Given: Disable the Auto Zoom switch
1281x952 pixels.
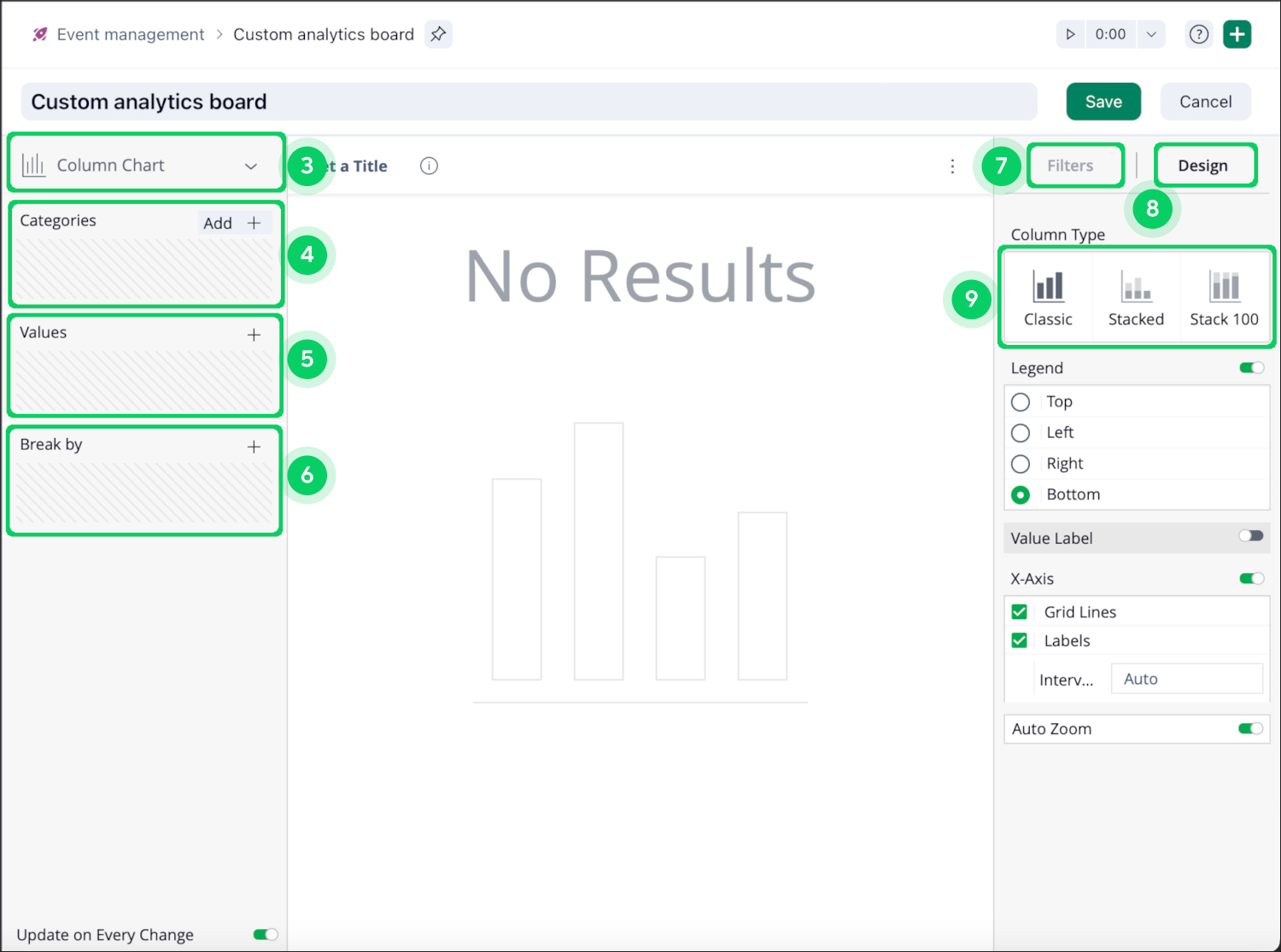Looking at the screenshot, I should pos(1251,728).
